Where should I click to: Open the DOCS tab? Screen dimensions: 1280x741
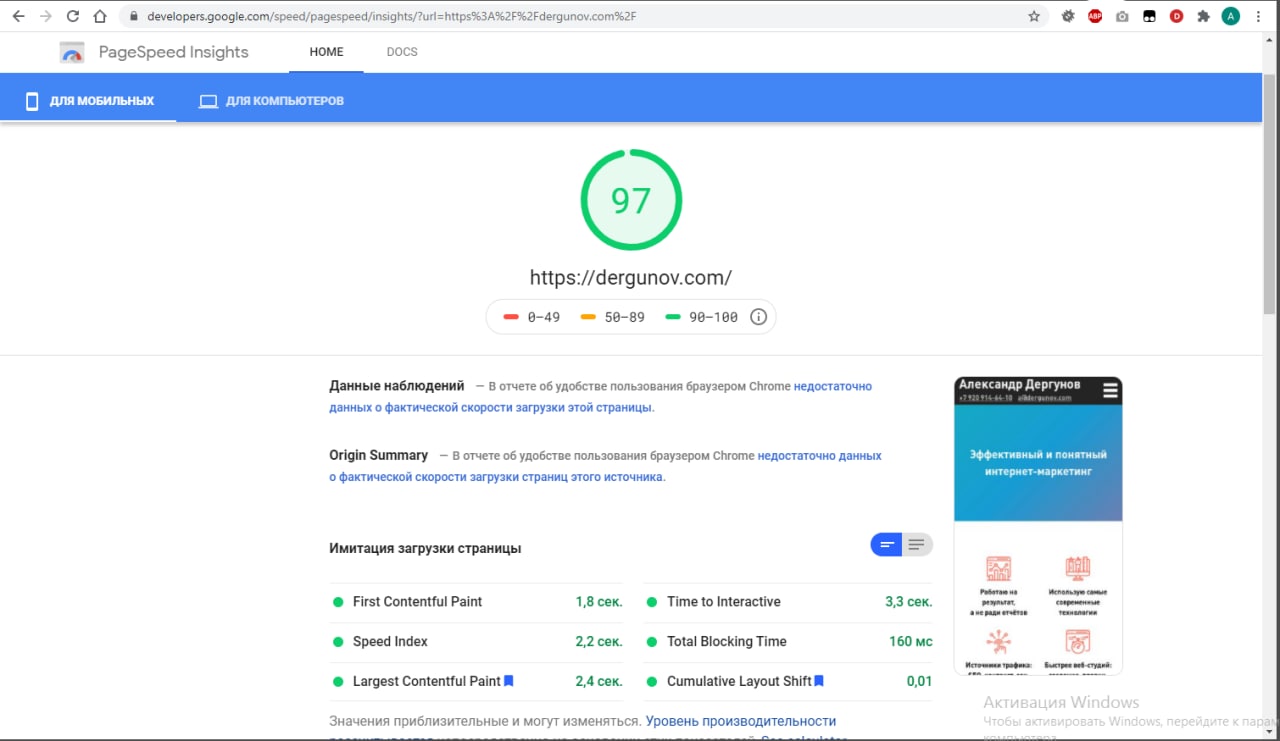[402, 52]
